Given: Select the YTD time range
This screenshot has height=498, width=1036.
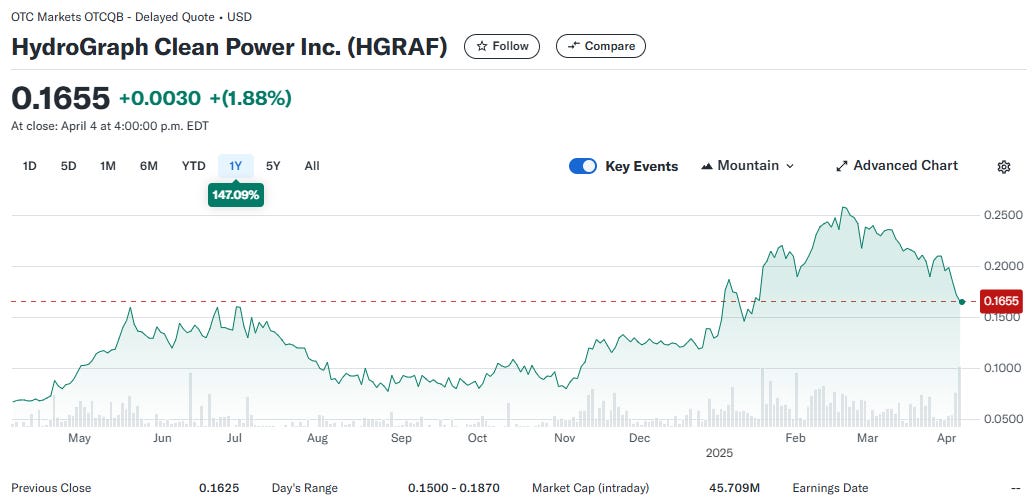Looking at the screenshot, I should 194,166.
